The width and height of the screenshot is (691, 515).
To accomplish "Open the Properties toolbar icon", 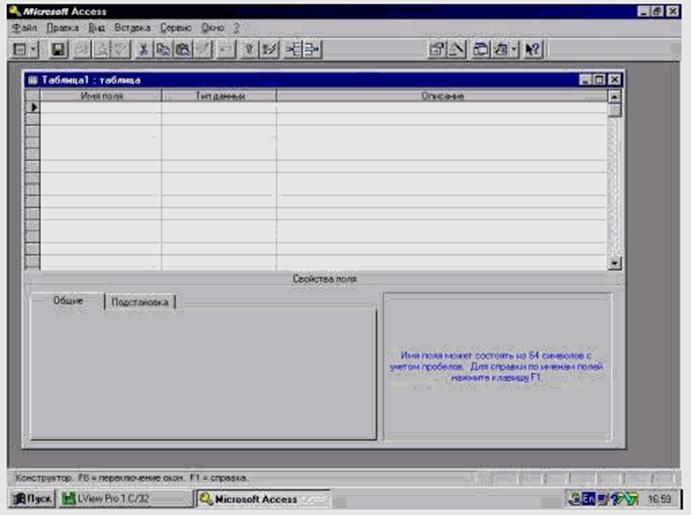I will tap(437, 49).
